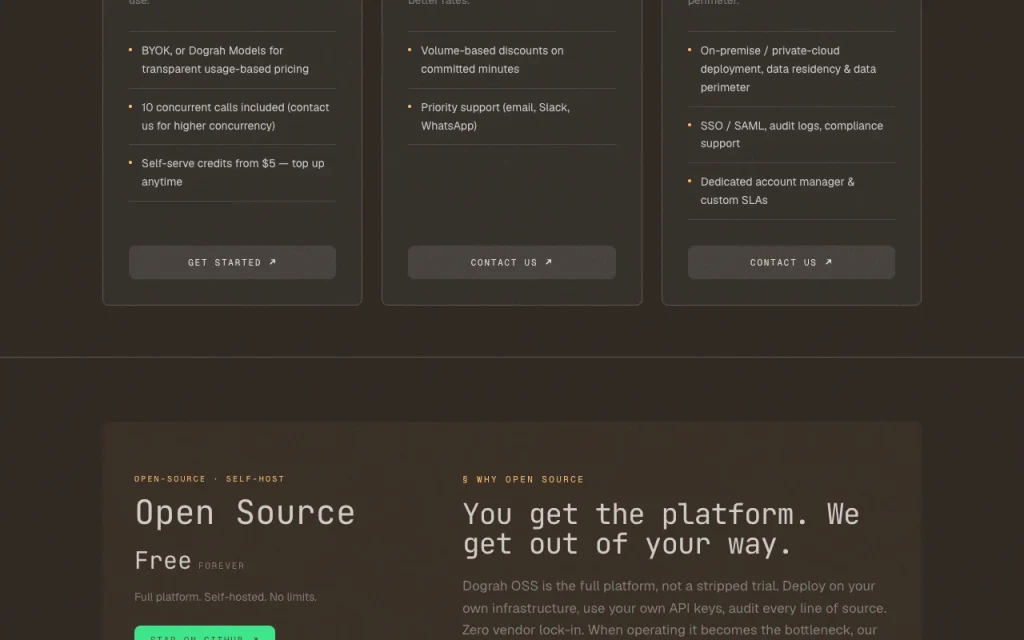This screenshot has height=640, width=1024.
Task: Click the You get the platform headline
Action: point(661,529)
